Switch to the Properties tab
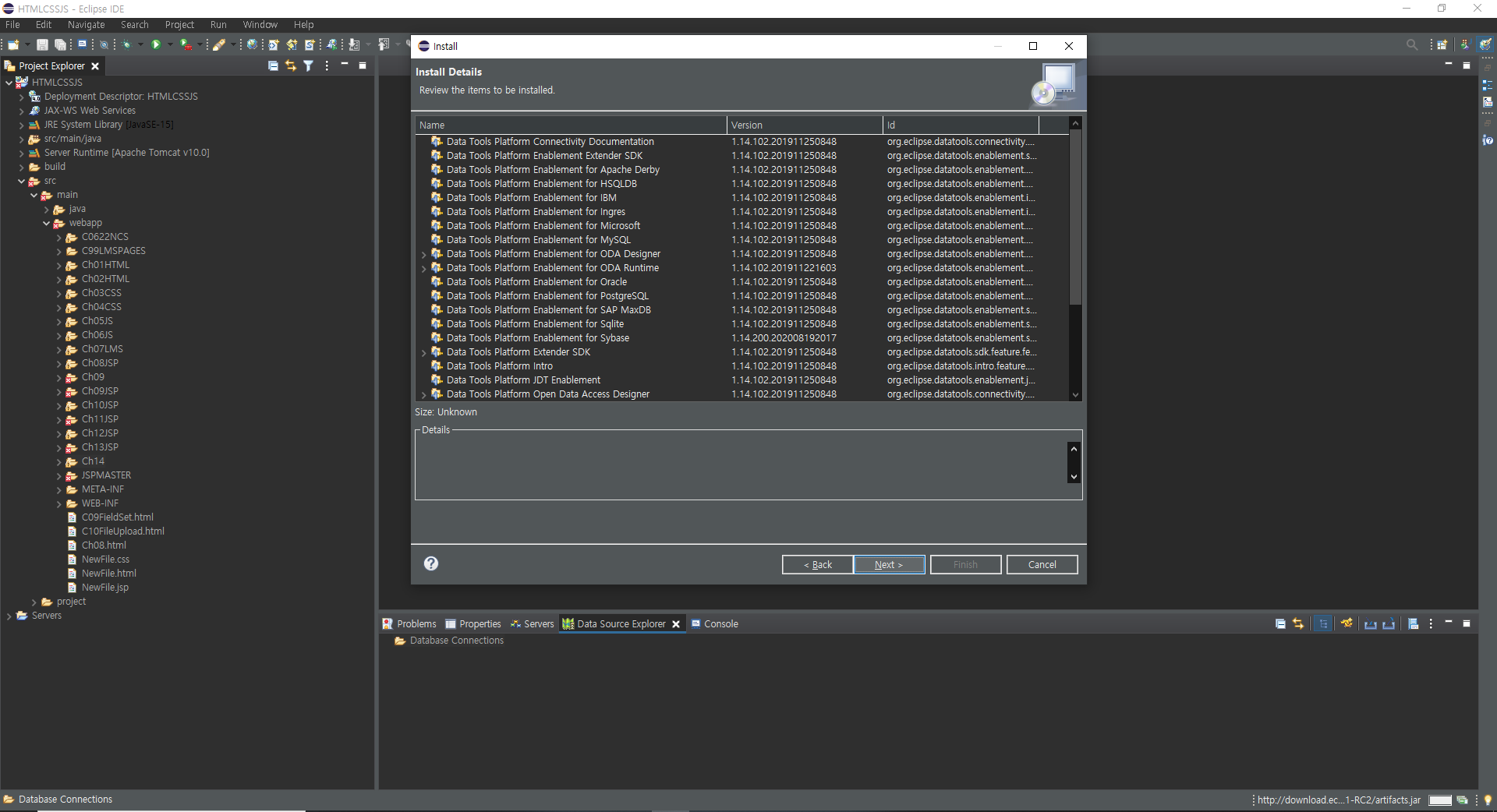Viewport: 1497px width, 812px height. [x=473, y=624]
